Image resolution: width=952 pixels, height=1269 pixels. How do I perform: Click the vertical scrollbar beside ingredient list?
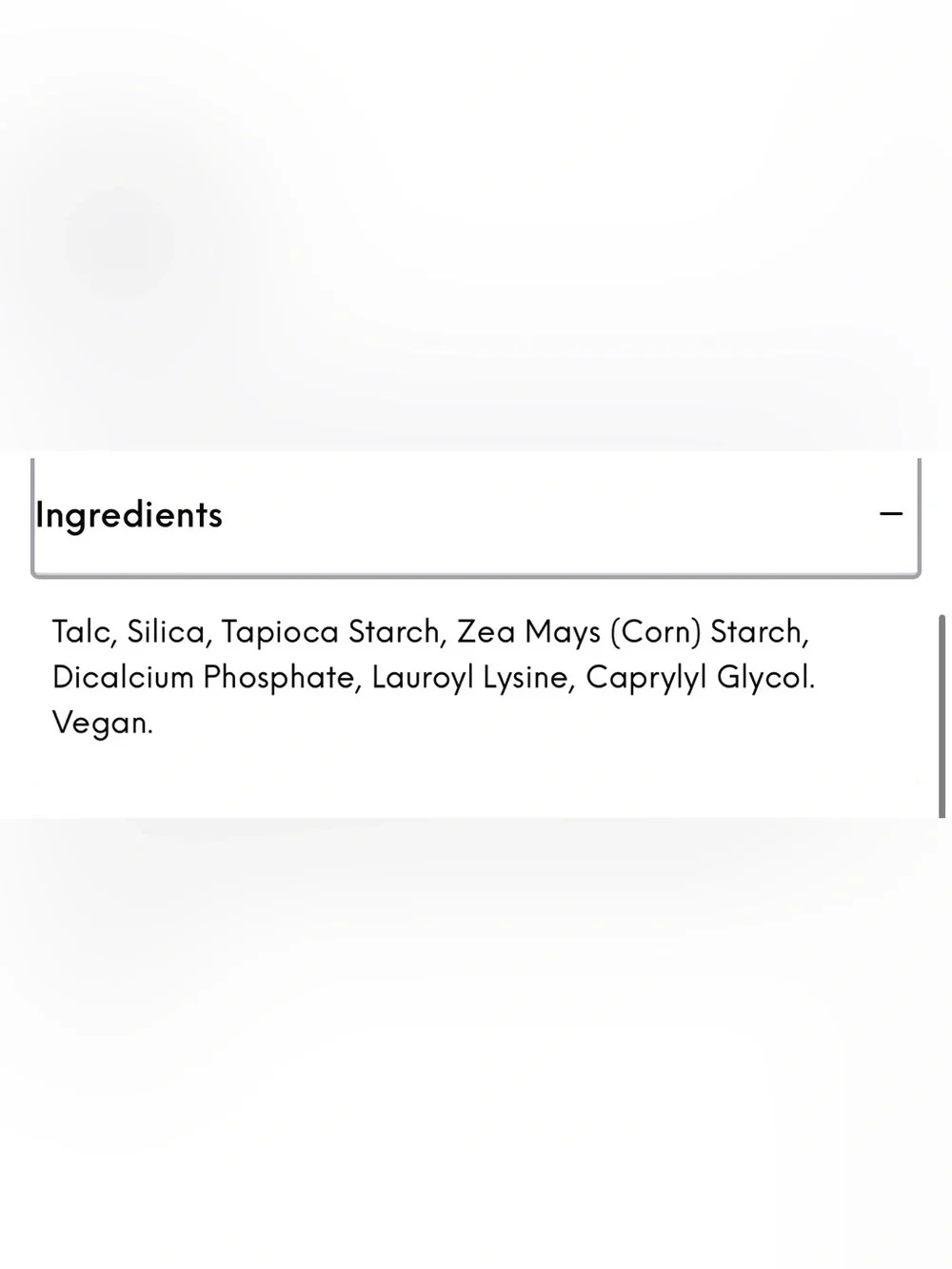pyautogui.click(x=942, y=716)
